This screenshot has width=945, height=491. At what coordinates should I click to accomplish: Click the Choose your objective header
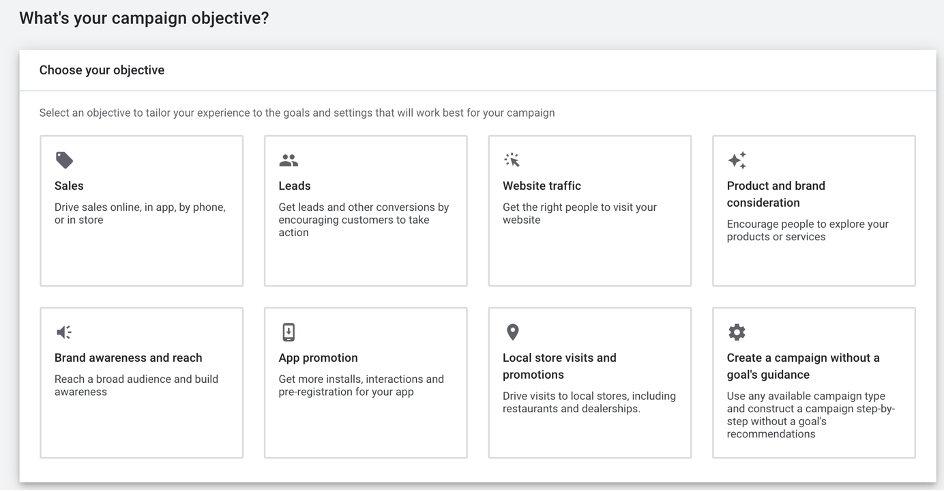tap(102, 71)
